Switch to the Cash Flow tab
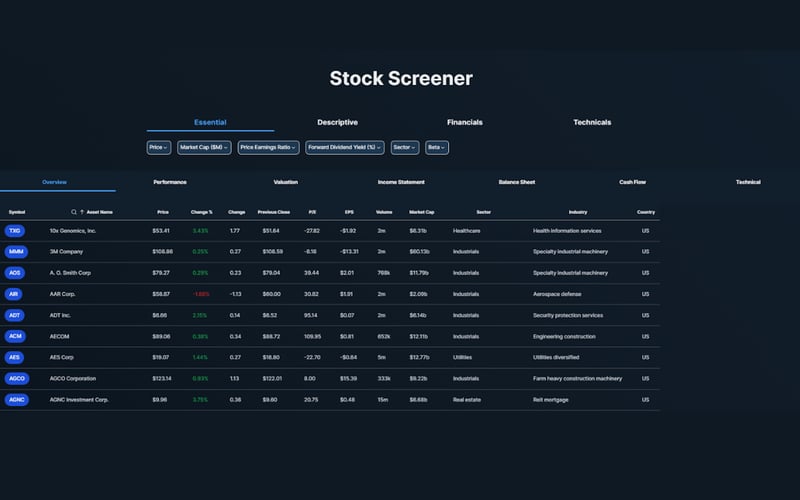Screen dimensions: 800x500 [x=633, y=182]
